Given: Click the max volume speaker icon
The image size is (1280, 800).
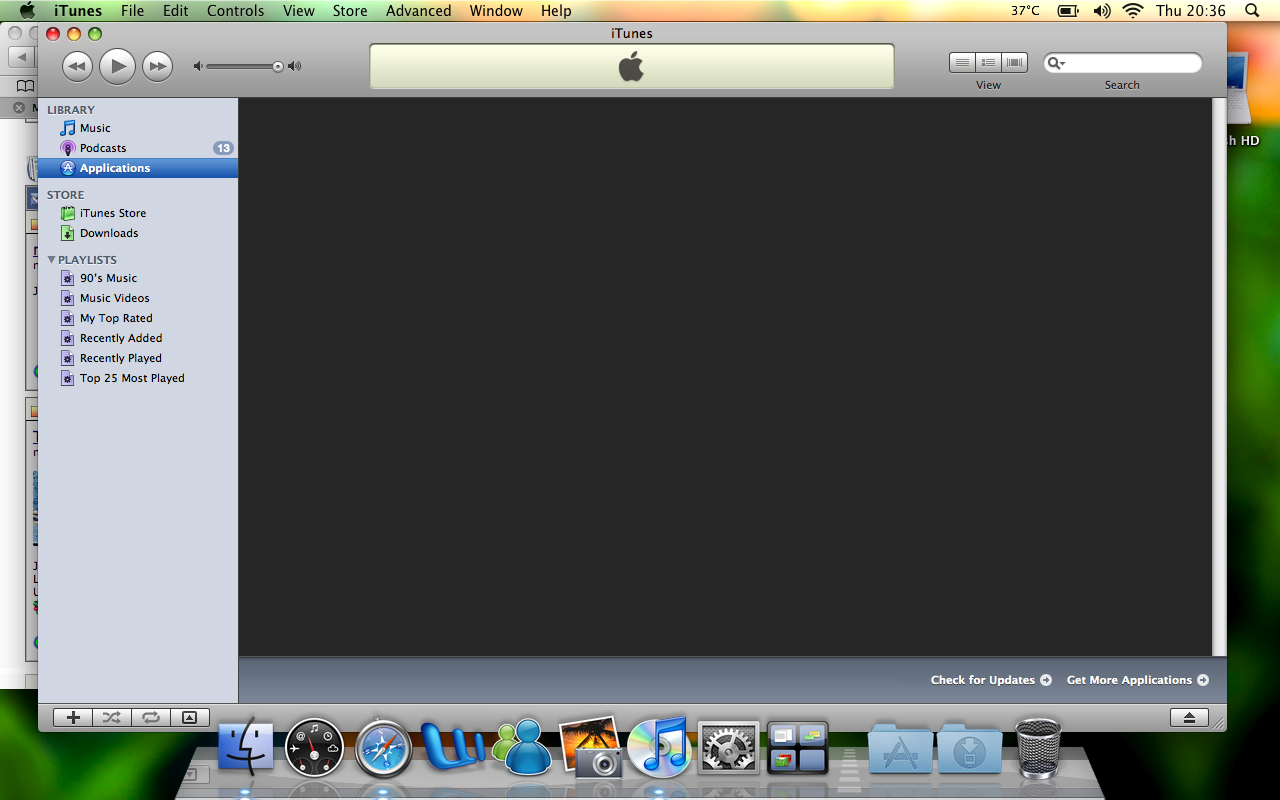Looking at the screenshot, I should tap(294, 67).
